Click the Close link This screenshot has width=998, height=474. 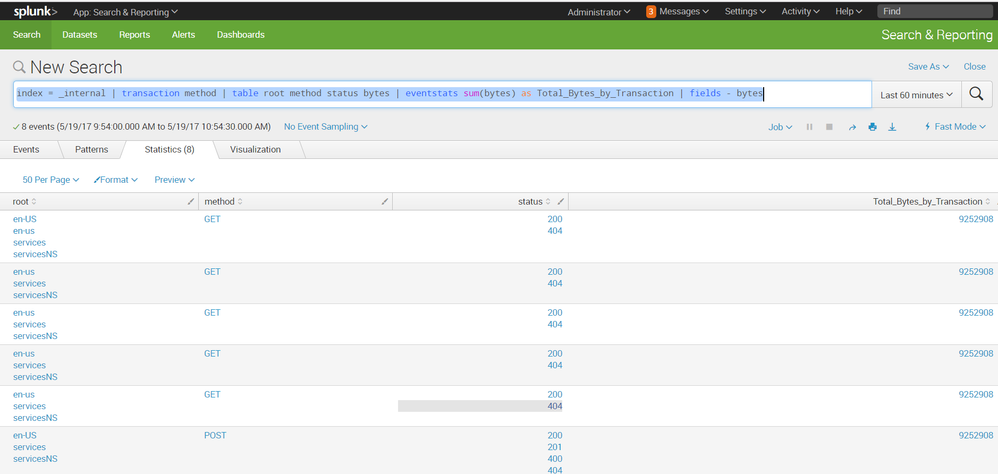[974, 66]
